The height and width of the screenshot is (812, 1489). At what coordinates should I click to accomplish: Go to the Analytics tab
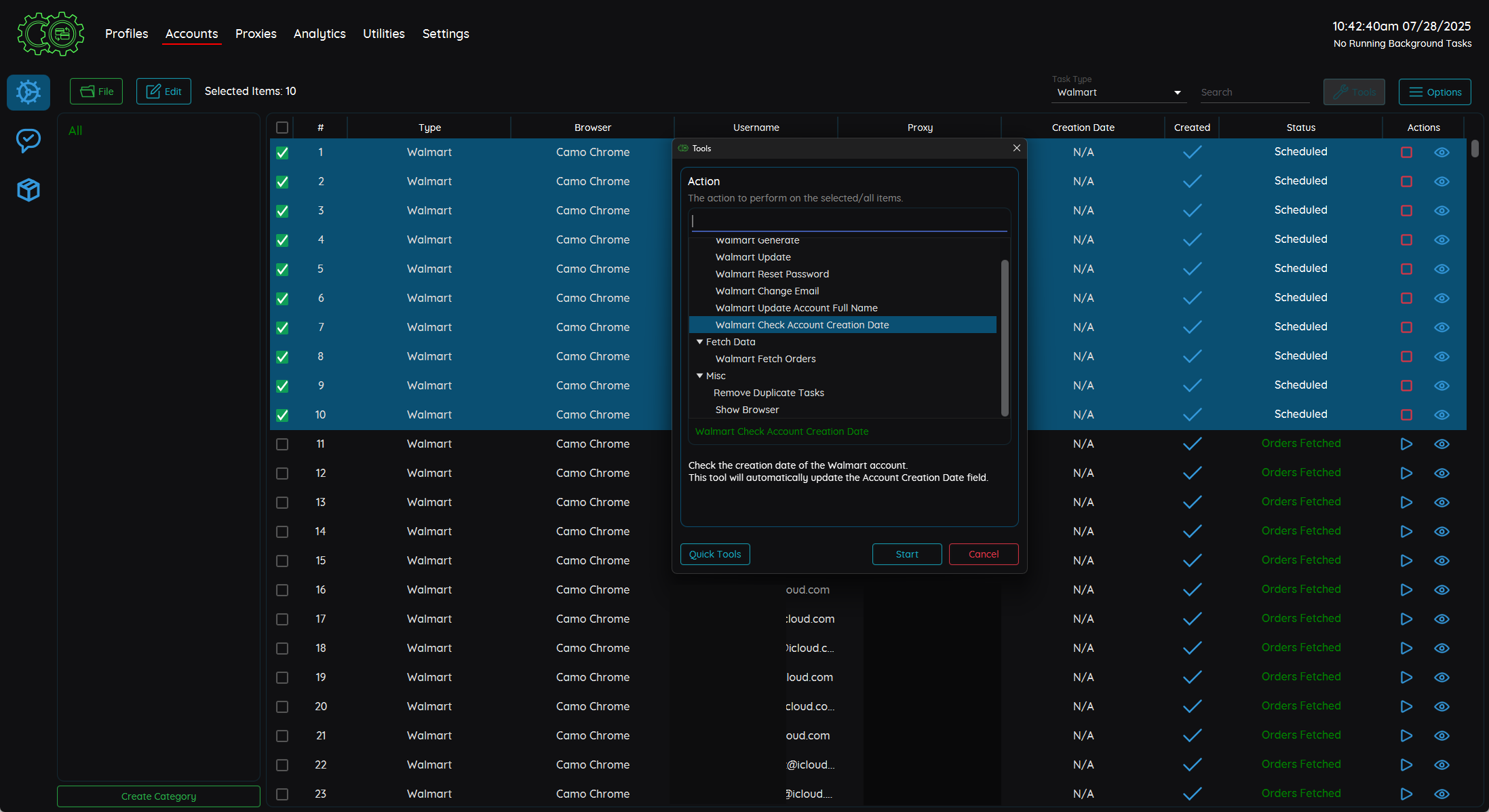click(x=320, y=34)
